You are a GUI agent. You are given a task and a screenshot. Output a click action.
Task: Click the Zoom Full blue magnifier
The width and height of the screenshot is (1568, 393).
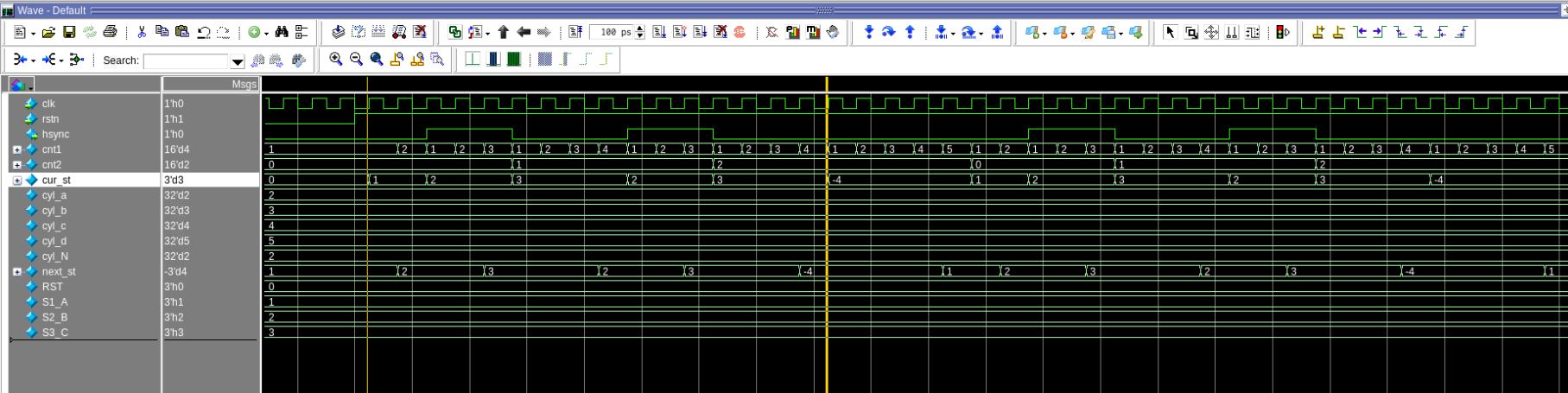[x=377, y=59]
